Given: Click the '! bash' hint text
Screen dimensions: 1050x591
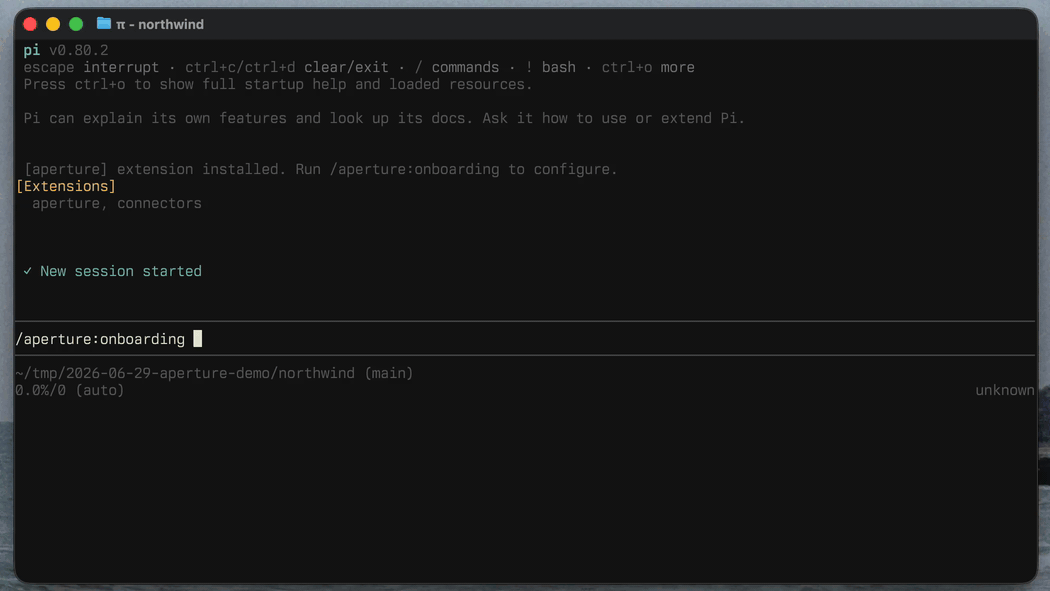Looking at the screenshot, I should pyautogui.click(x=550, y=68).
